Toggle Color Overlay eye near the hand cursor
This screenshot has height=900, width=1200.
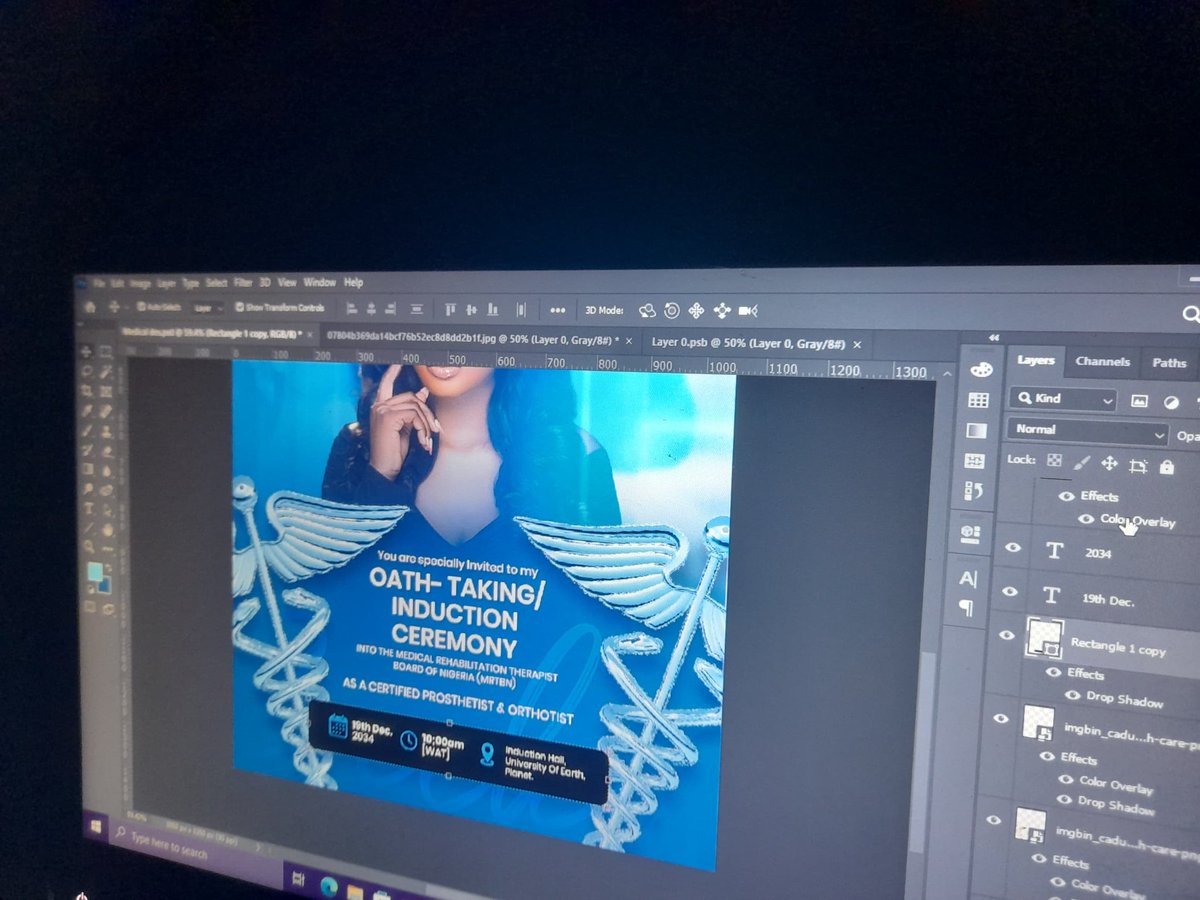tap(1086, 519)
